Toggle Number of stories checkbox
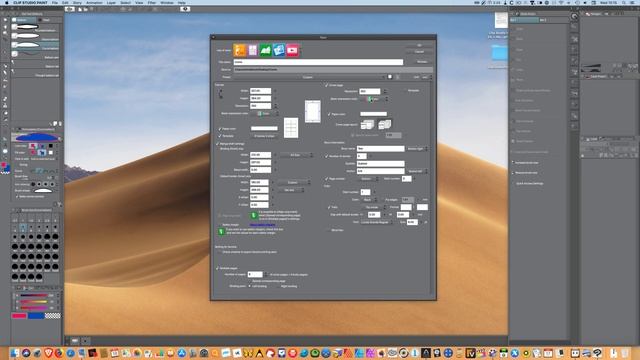Viewport: 640px width, 360px height. [x=327, y=156]
